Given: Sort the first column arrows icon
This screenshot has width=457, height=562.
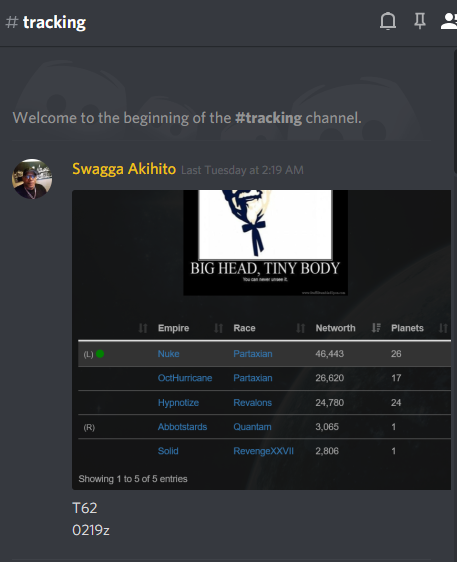Looking at the screenshot, I should (143, 328).
